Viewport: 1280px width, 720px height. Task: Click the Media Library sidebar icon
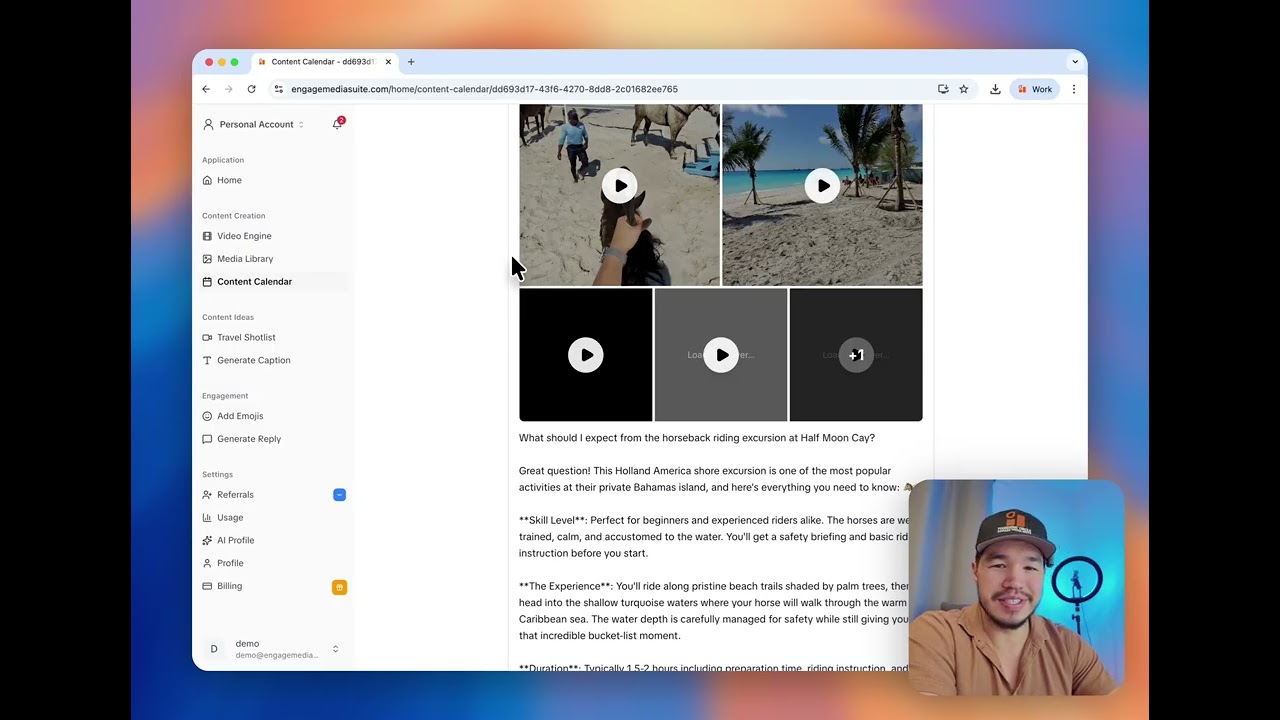207,259
